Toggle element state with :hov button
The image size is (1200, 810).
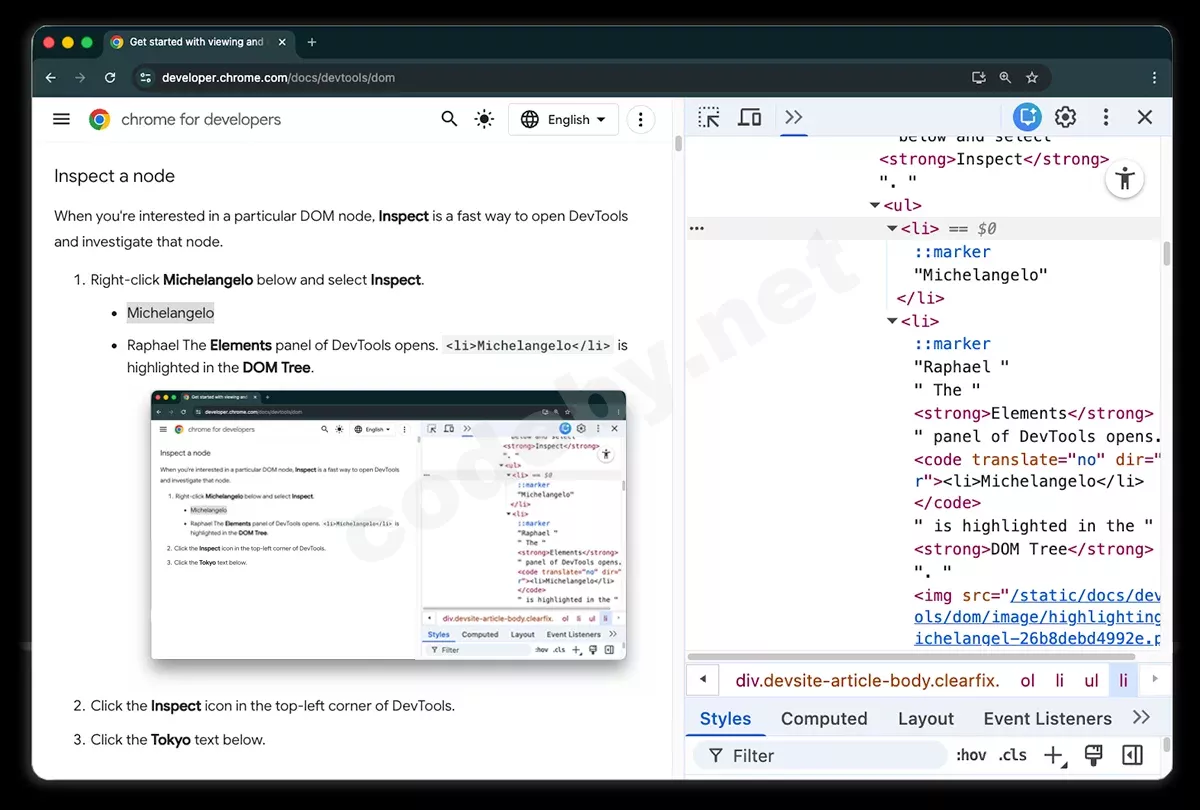click(970, 755)
